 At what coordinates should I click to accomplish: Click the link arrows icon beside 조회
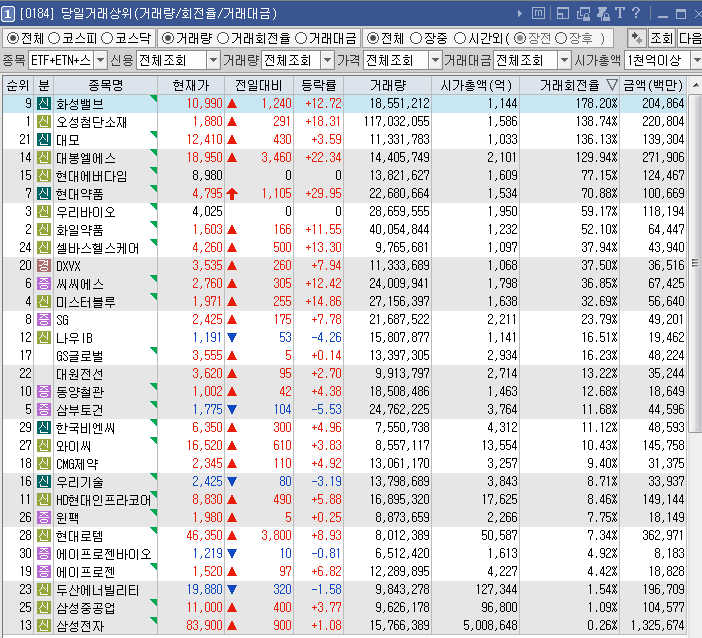tap(636, 38)
